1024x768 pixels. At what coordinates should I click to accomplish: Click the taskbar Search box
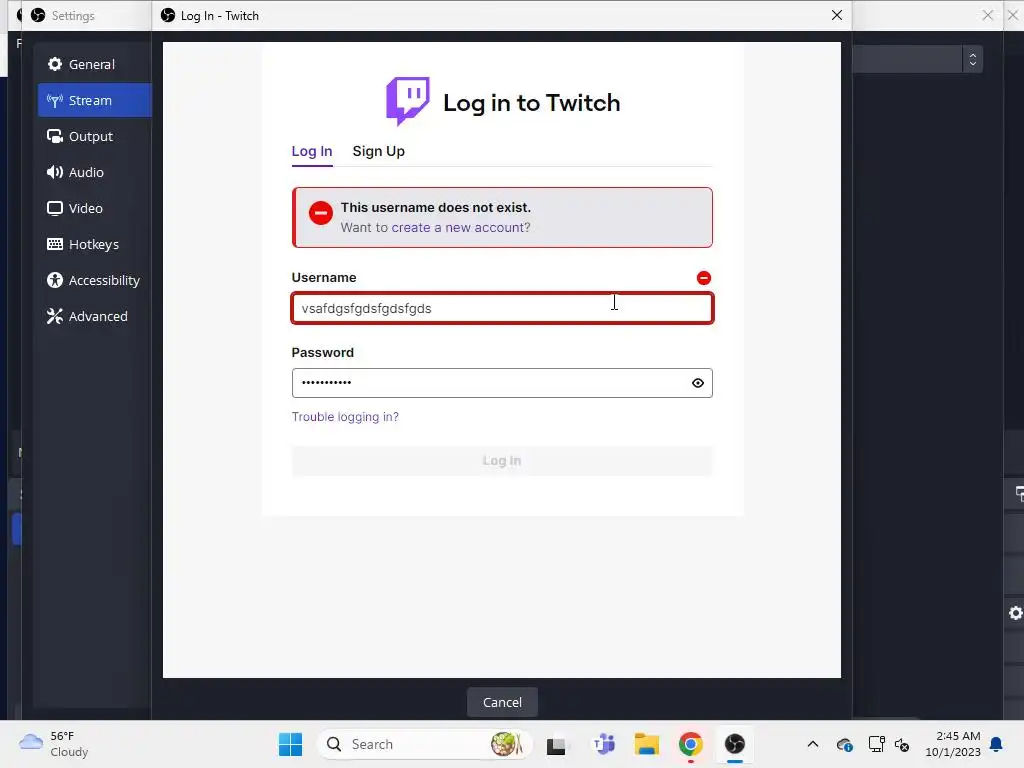(x=424, y=744)
